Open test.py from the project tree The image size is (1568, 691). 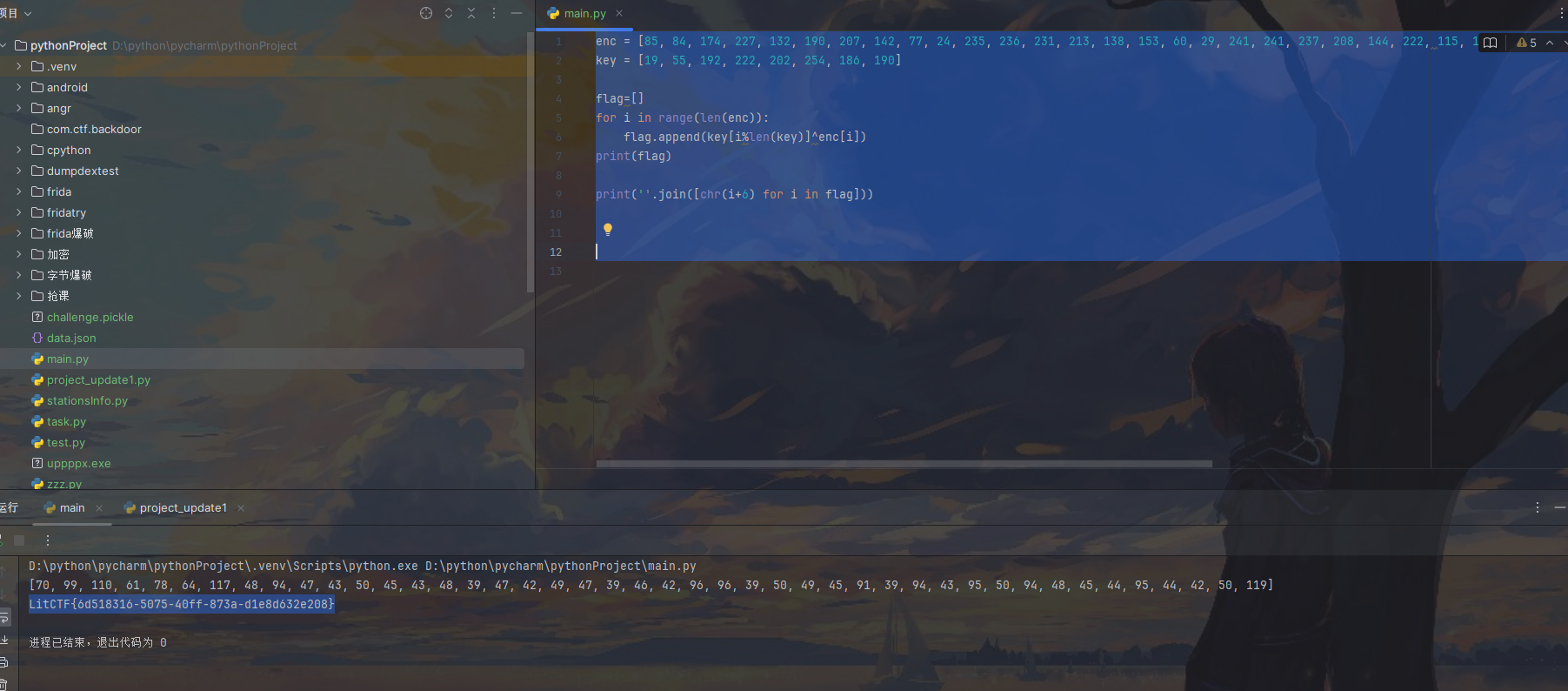pos(65,442)
